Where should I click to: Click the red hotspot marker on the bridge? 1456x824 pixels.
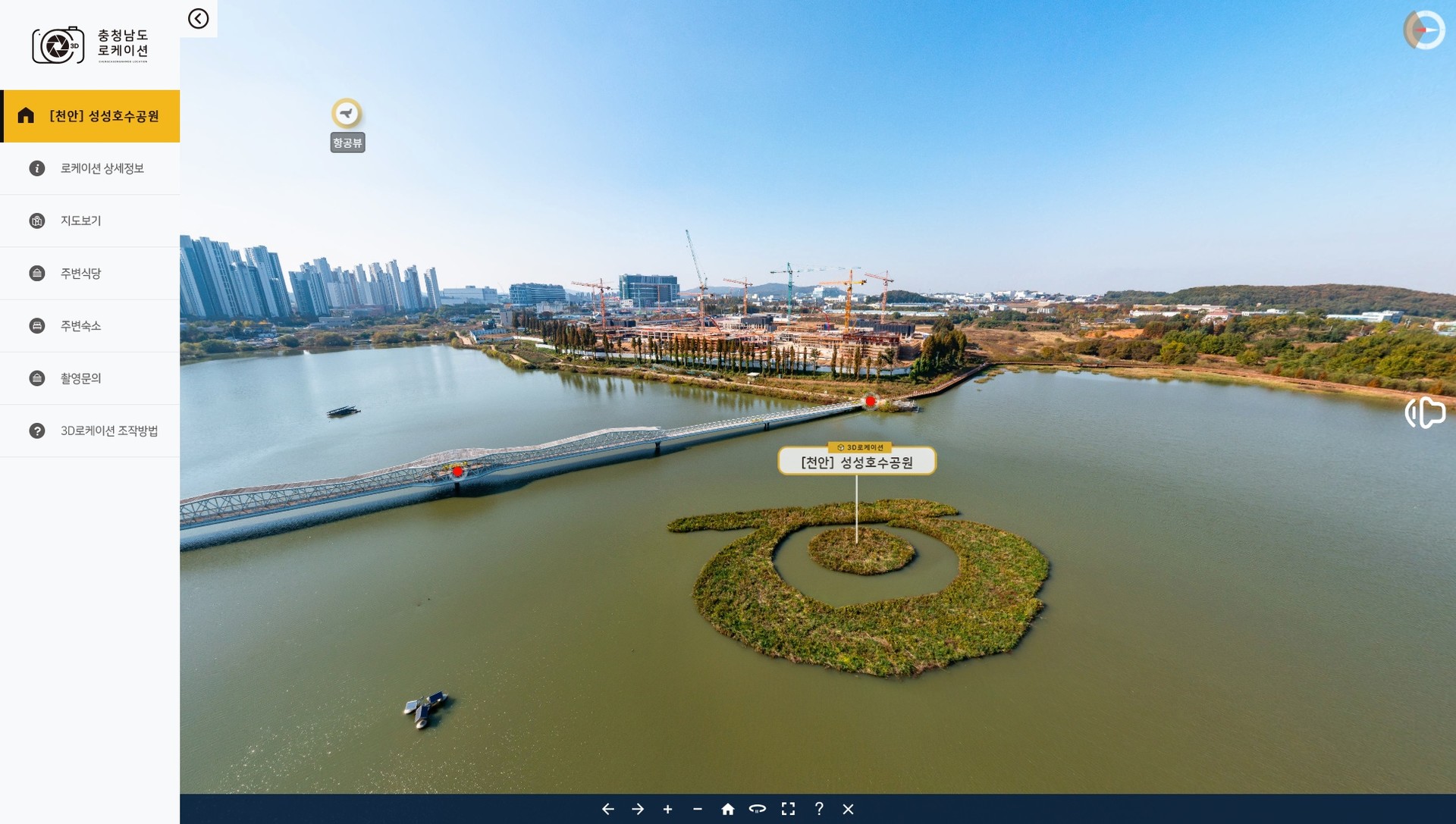point(457,472)
